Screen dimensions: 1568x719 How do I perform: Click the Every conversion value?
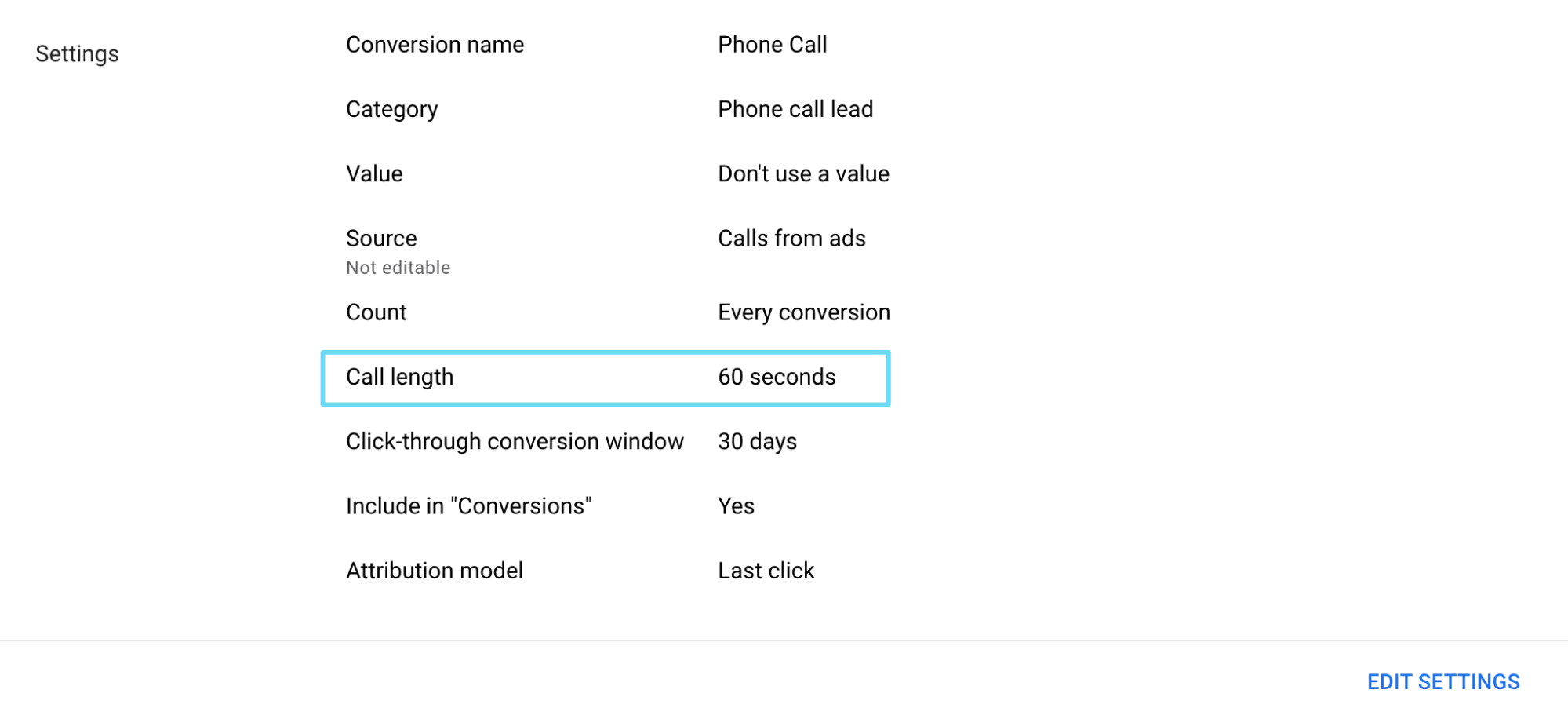coord(804,312)
